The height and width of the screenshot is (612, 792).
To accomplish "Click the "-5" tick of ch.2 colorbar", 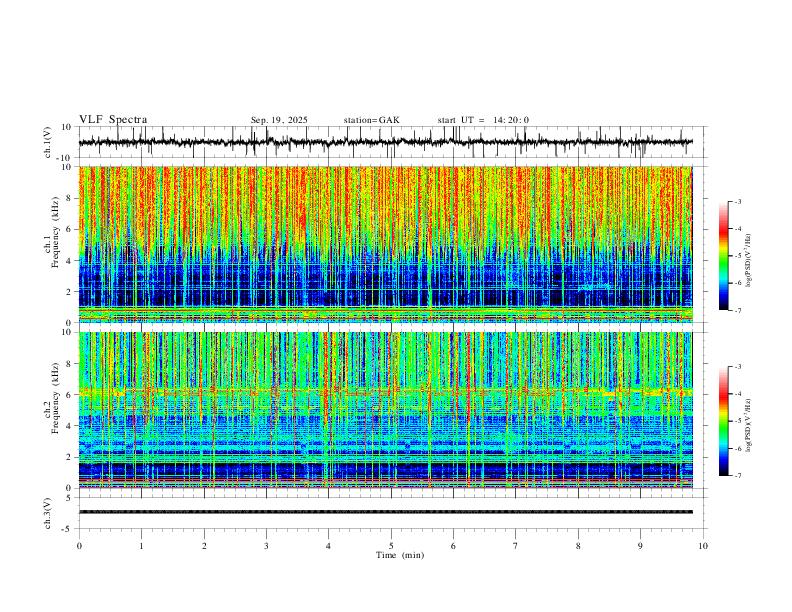I will 737,421.
